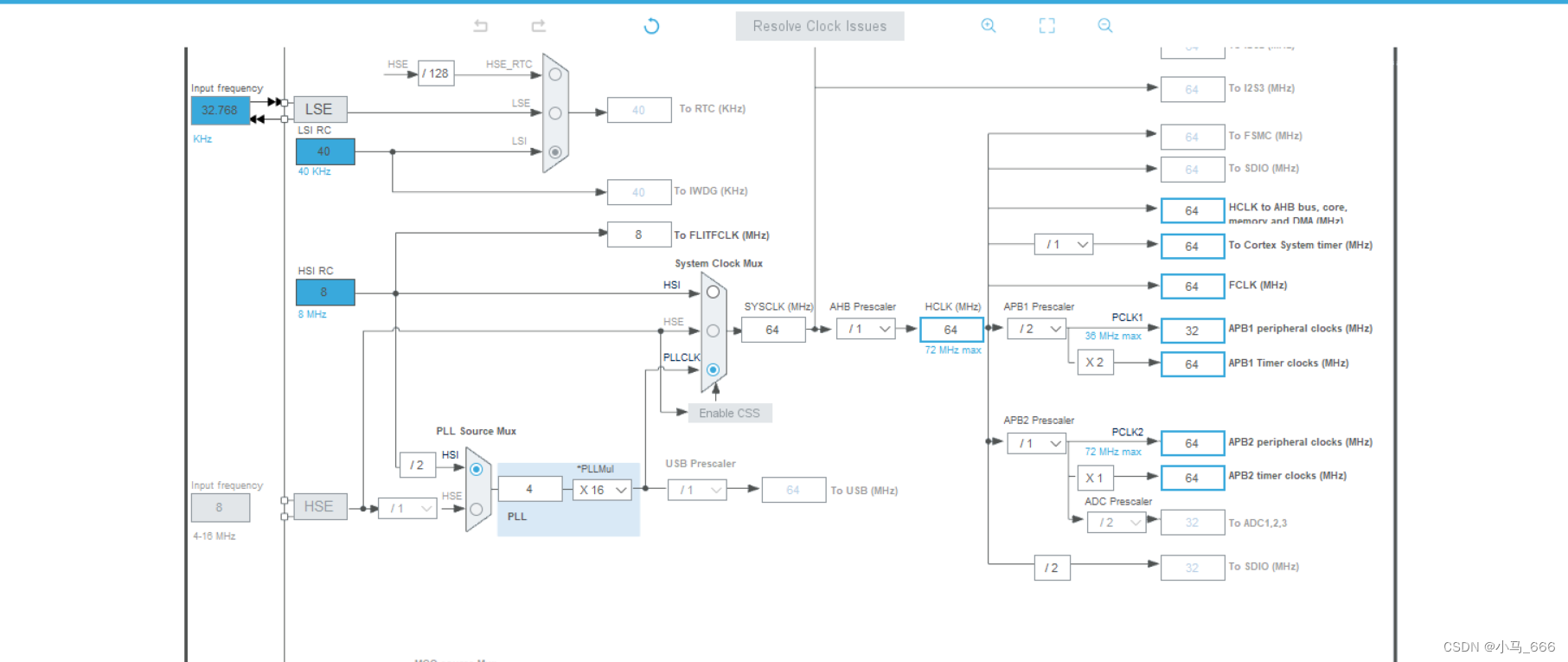Image resolution: width=1568 pixels, height=662 pixels.
Task: Click the '72 MHz max' HCLK label
Action: click(x=953, y=350)
